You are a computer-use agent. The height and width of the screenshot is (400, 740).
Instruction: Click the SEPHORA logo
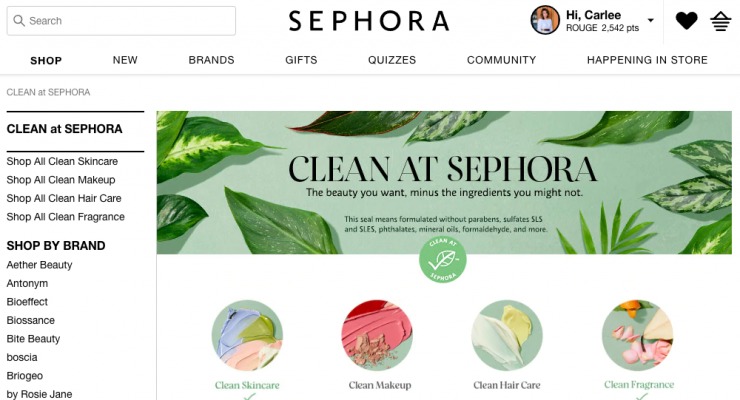[x=369, y=21]
